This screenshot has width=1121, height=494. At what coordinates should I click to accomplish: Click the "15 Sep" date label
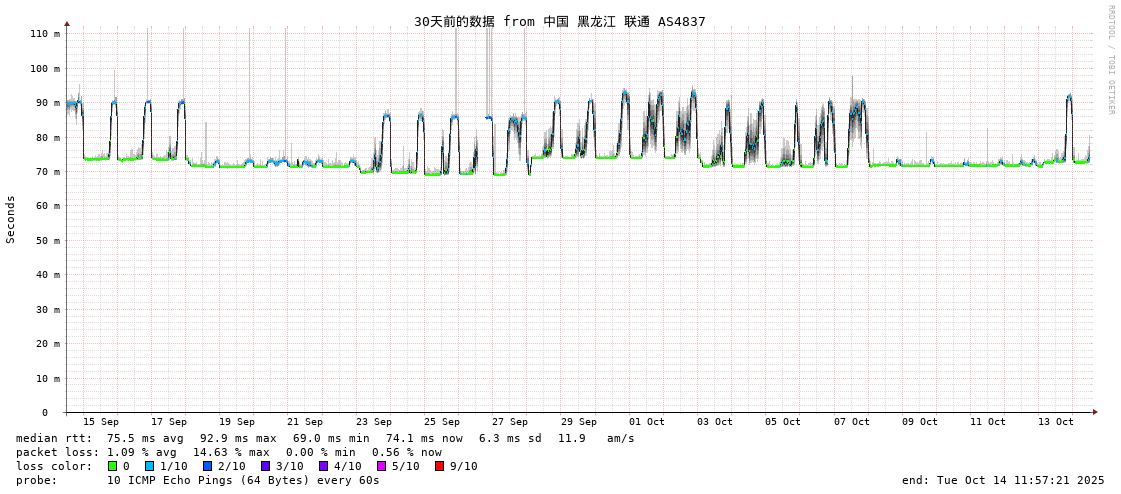[x=101, y=422]
